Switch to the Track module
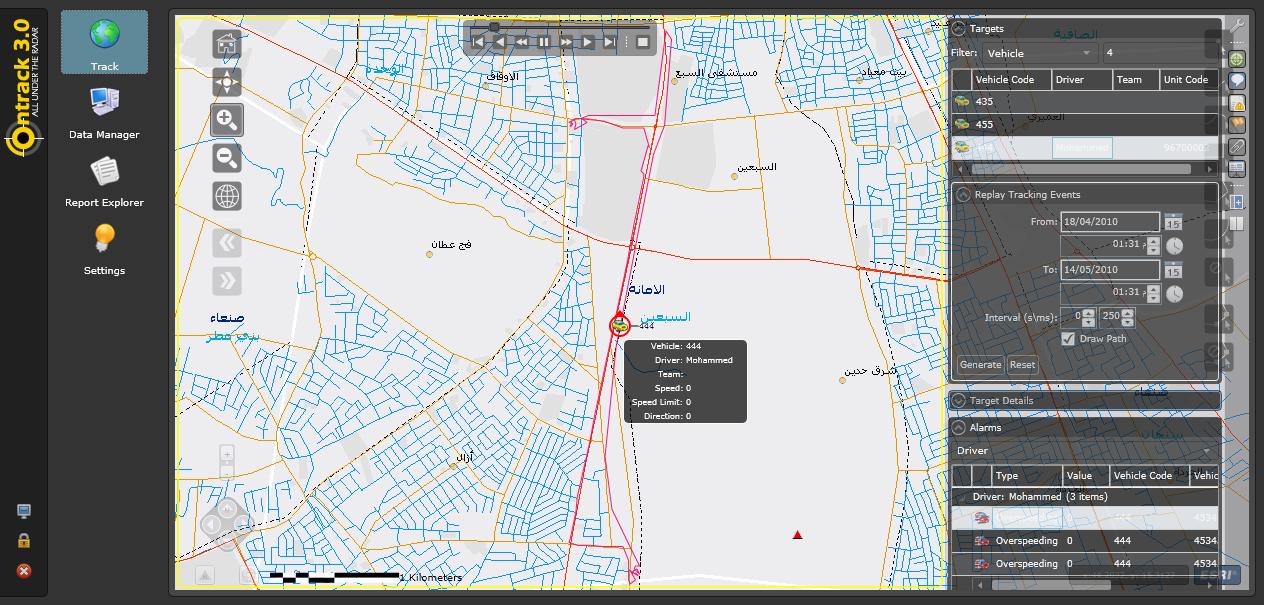The height and width of the screenshot is (605, 1264). [x=104, y=42]
